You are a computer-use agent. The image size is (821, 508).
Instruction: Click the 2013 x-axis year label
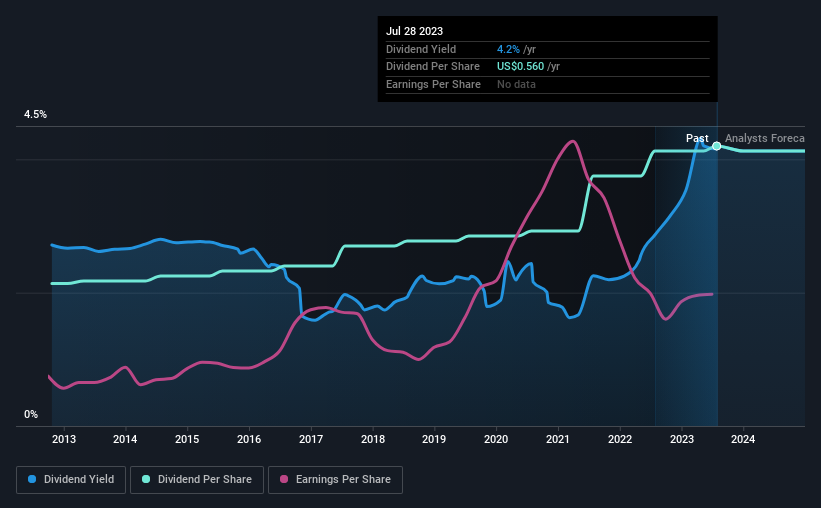(x=64, y=439)
